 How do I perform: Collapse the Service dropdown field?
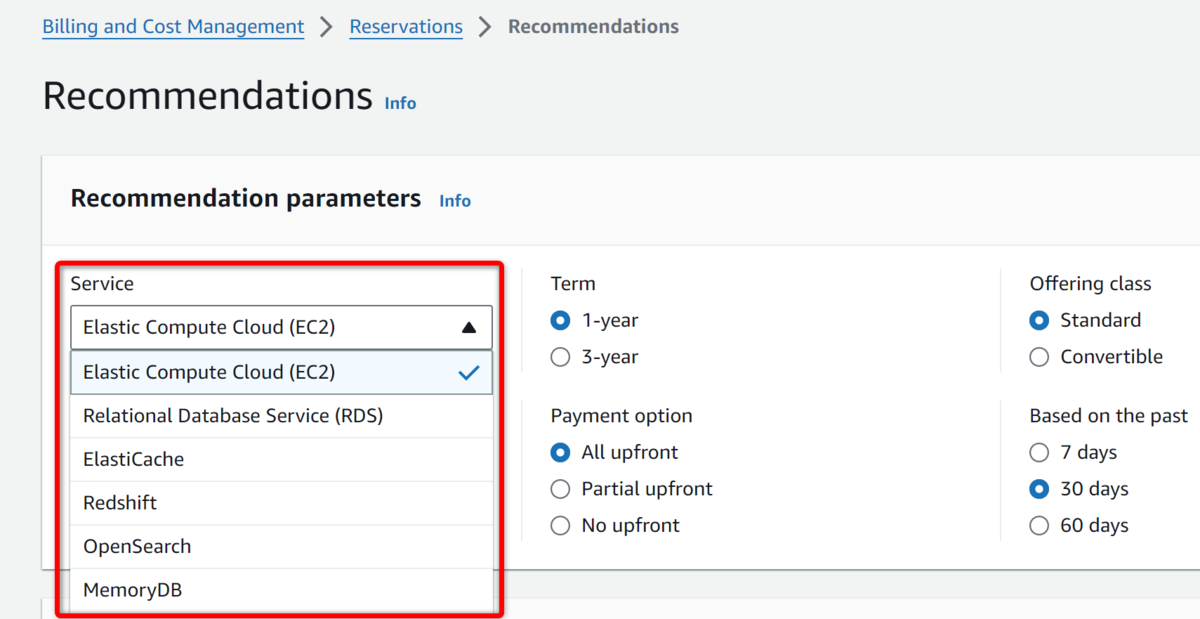281,327
